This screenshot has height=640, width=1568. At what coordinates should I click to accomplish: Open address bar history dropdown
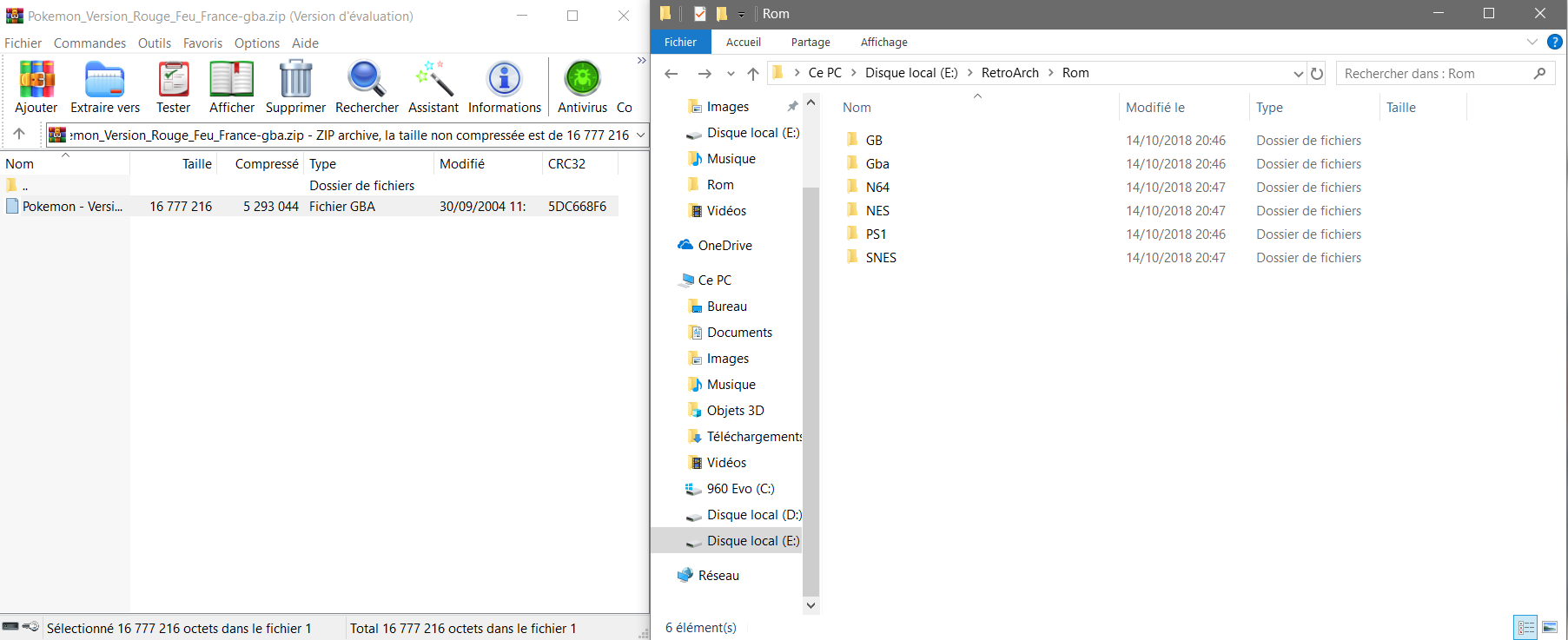point(1299,74)
